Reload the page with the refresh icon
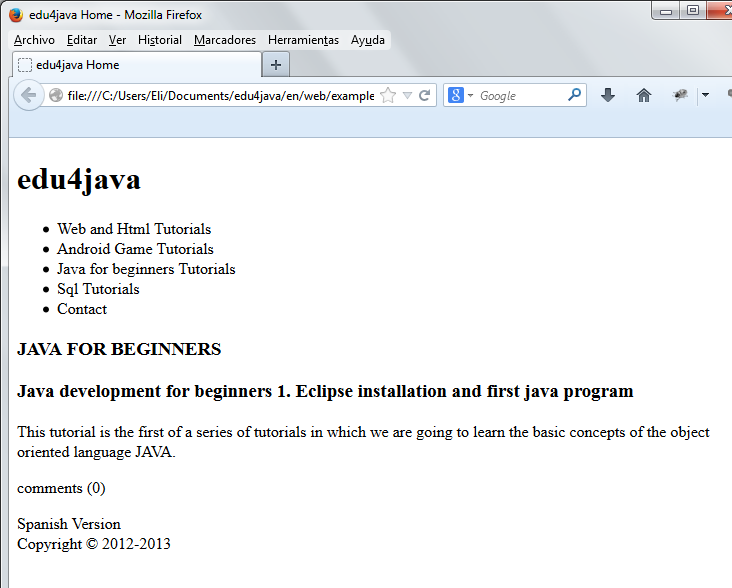Image resolution: width=732 pixels, height=588 pixels. click(x=424, y=96)
